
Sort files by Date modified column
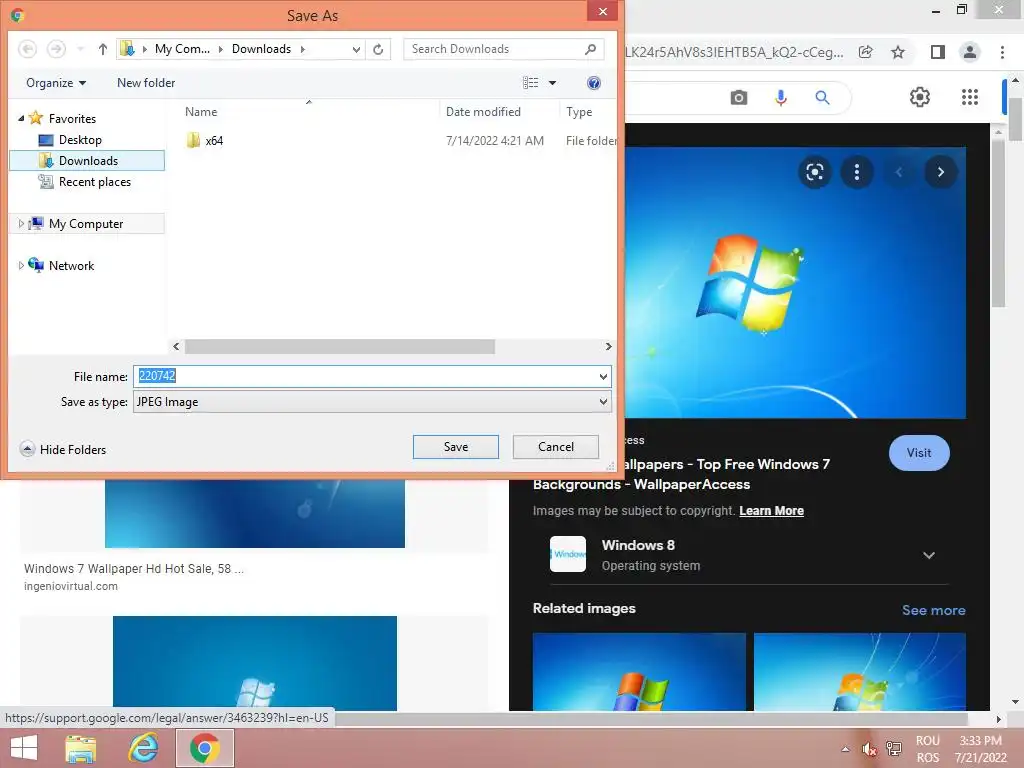483,112
